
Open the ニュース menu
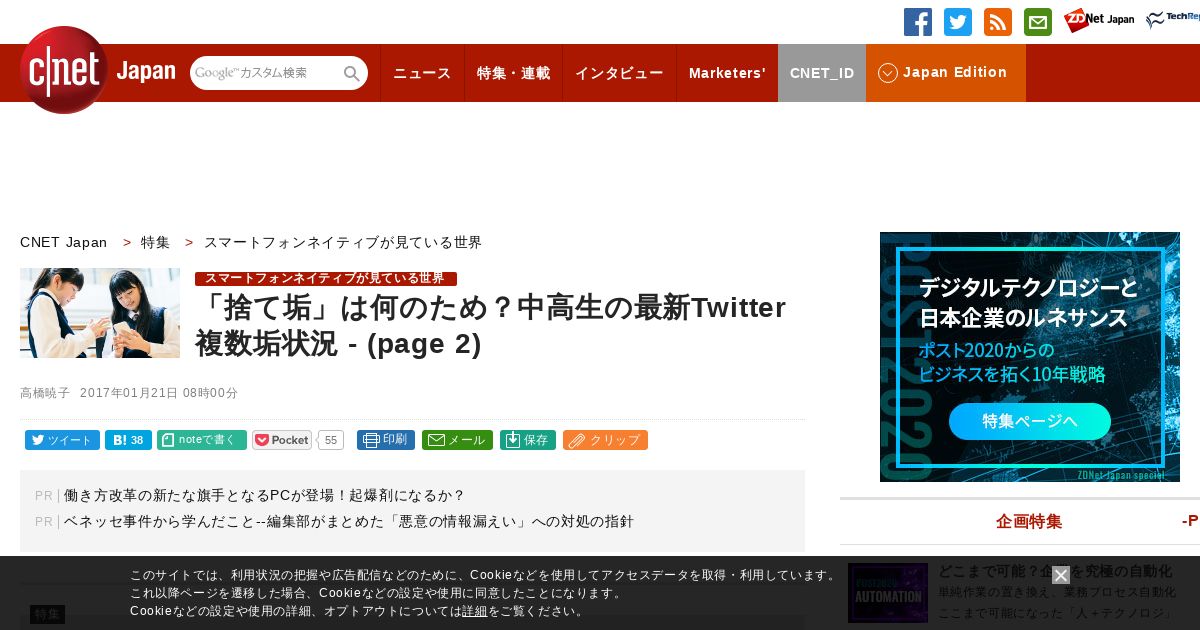click(422, 73)
